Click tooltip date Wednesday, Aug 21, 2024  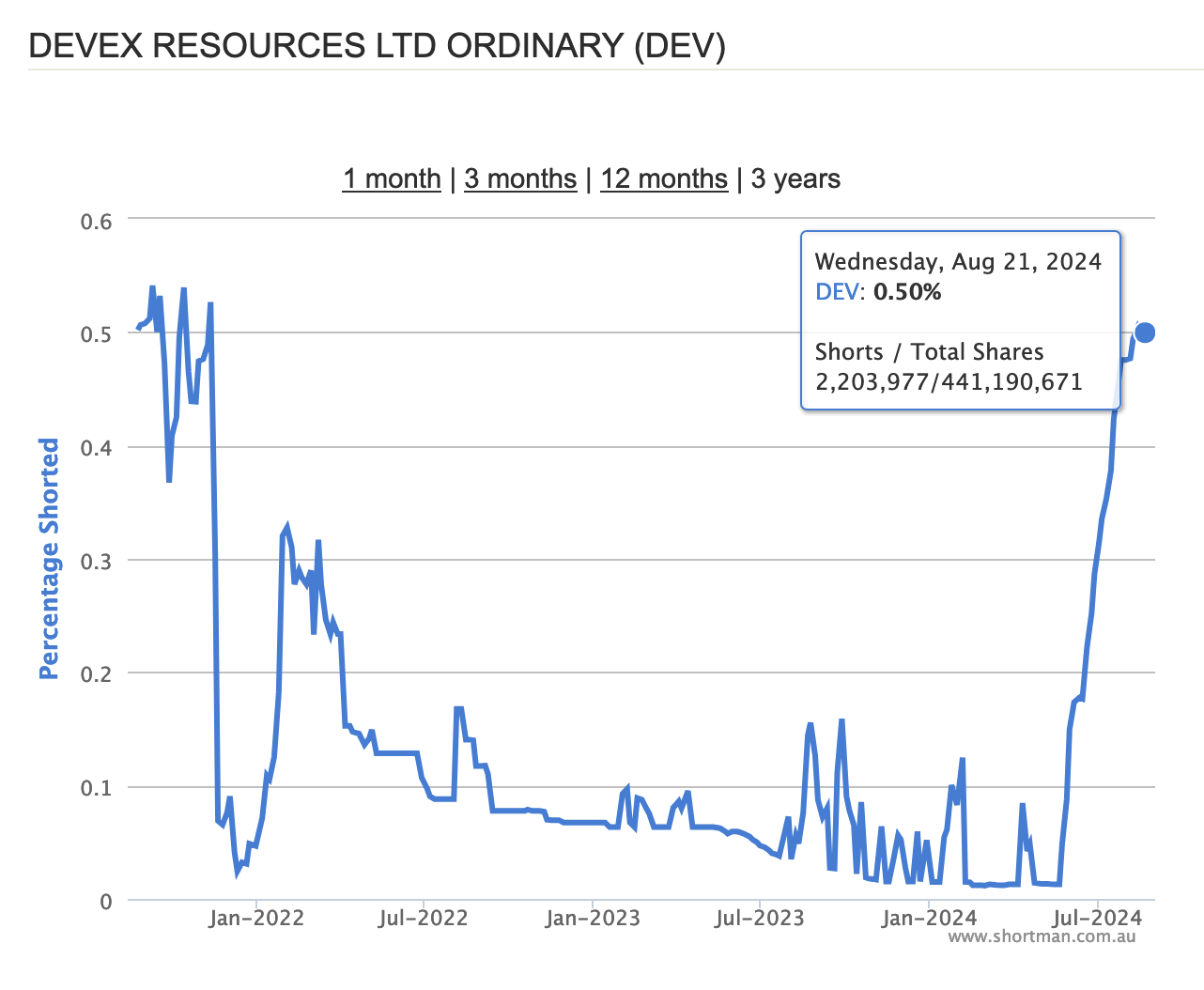[958, 262]
